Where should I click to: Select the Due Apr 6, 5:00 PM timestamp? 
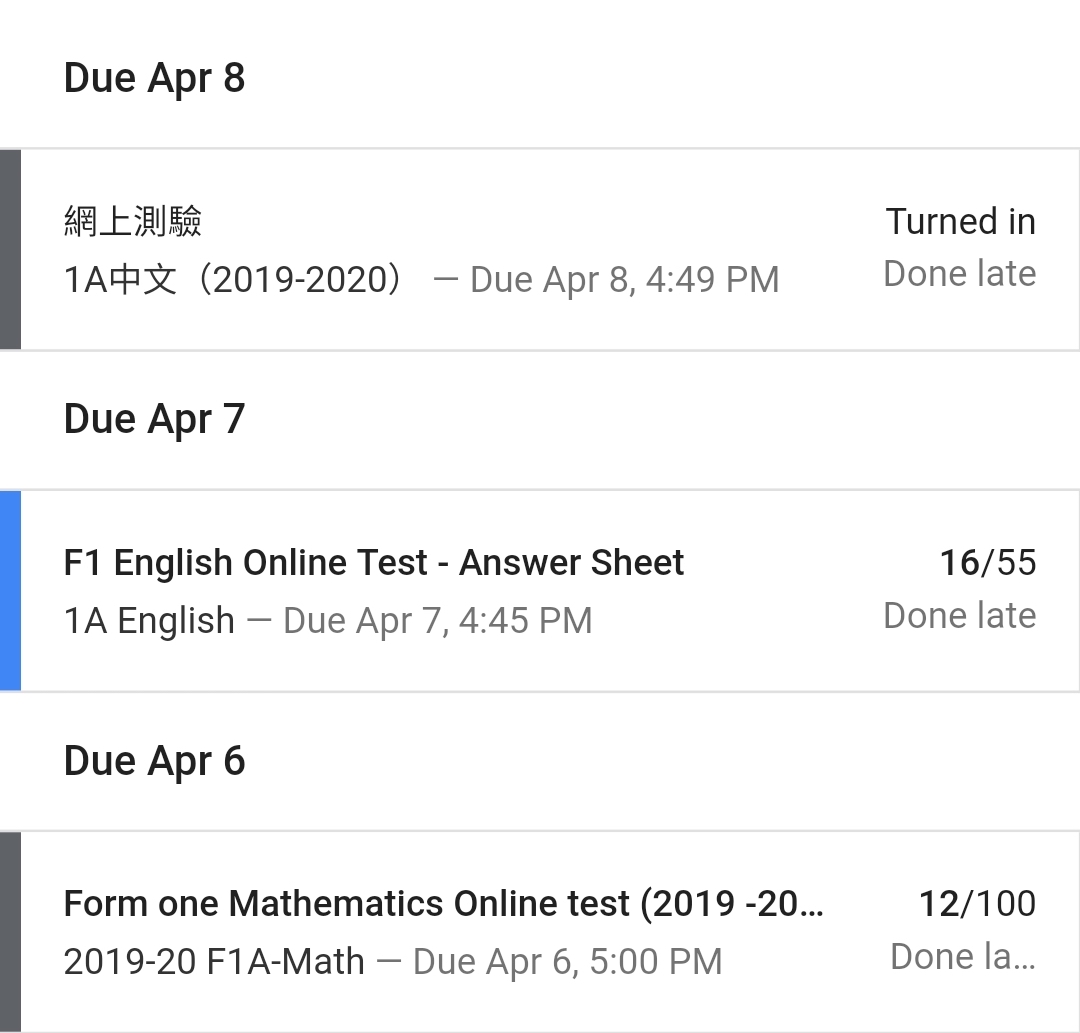(567, 962)
